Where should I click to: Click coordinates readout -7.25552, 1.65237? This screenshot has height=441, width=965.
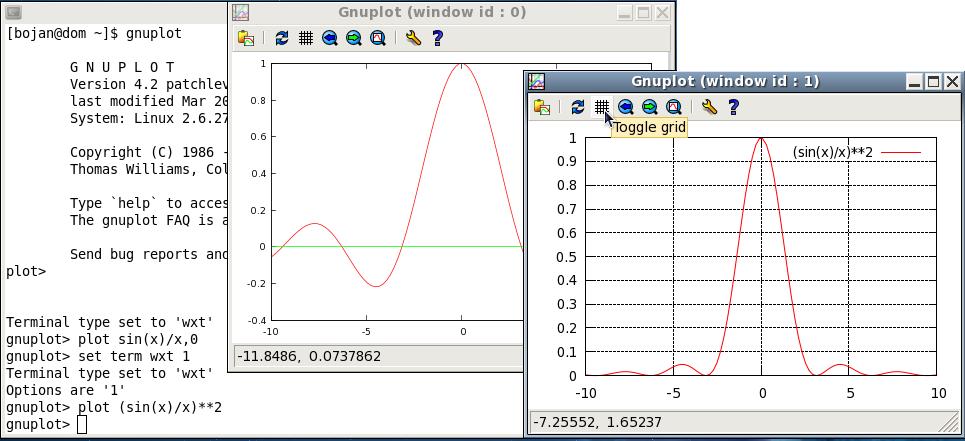pyautogui.click(x=597, y=423)
